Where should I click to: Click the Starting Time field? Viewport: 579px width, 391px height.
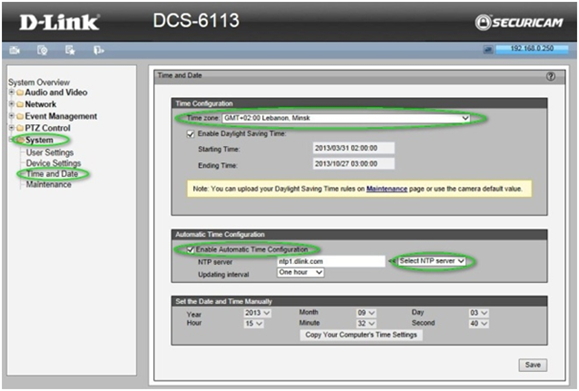(x=353, y=148)
